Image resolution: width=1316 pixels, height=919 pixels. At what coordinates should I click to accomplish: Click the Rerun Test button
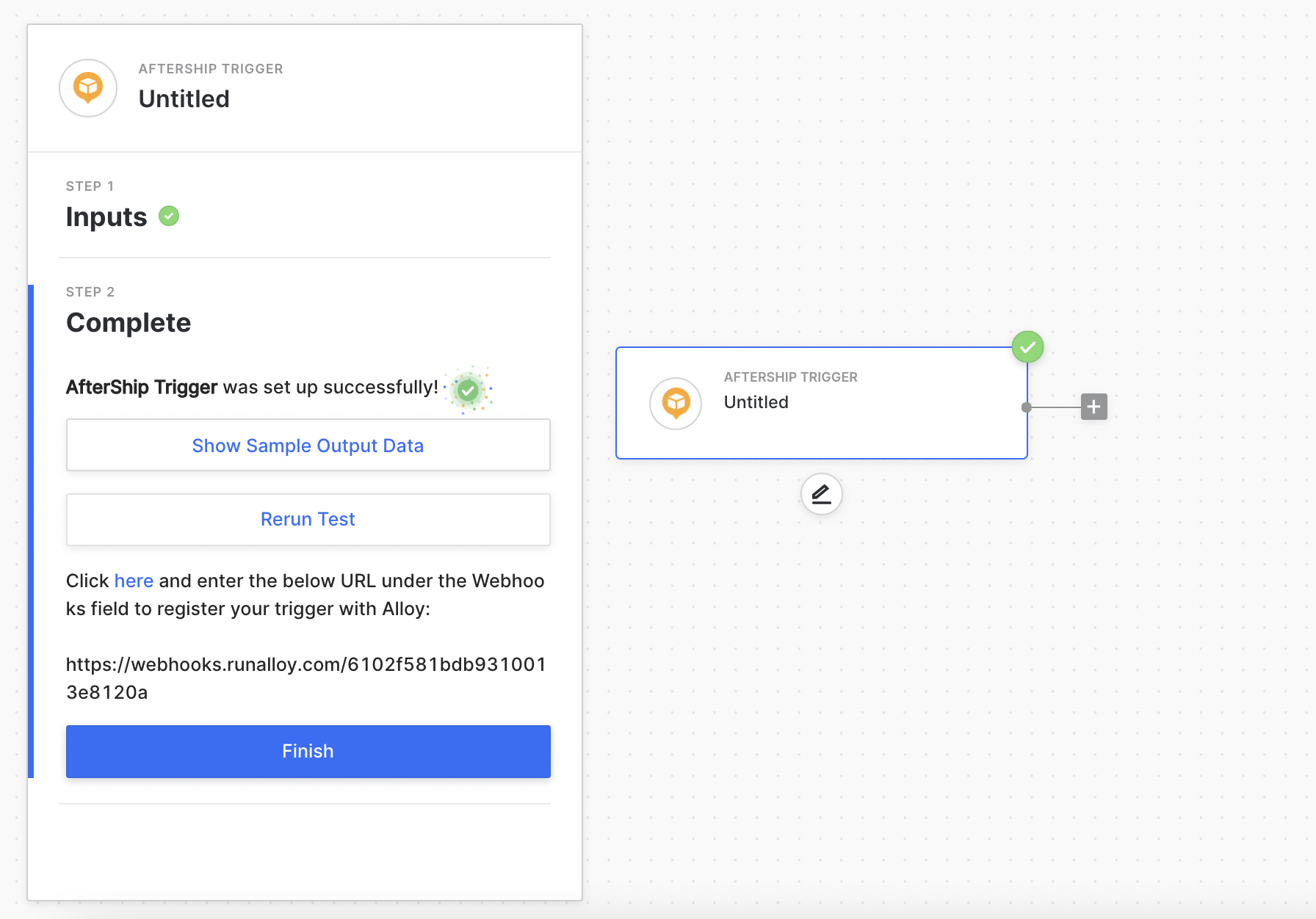tap(308, 519)
